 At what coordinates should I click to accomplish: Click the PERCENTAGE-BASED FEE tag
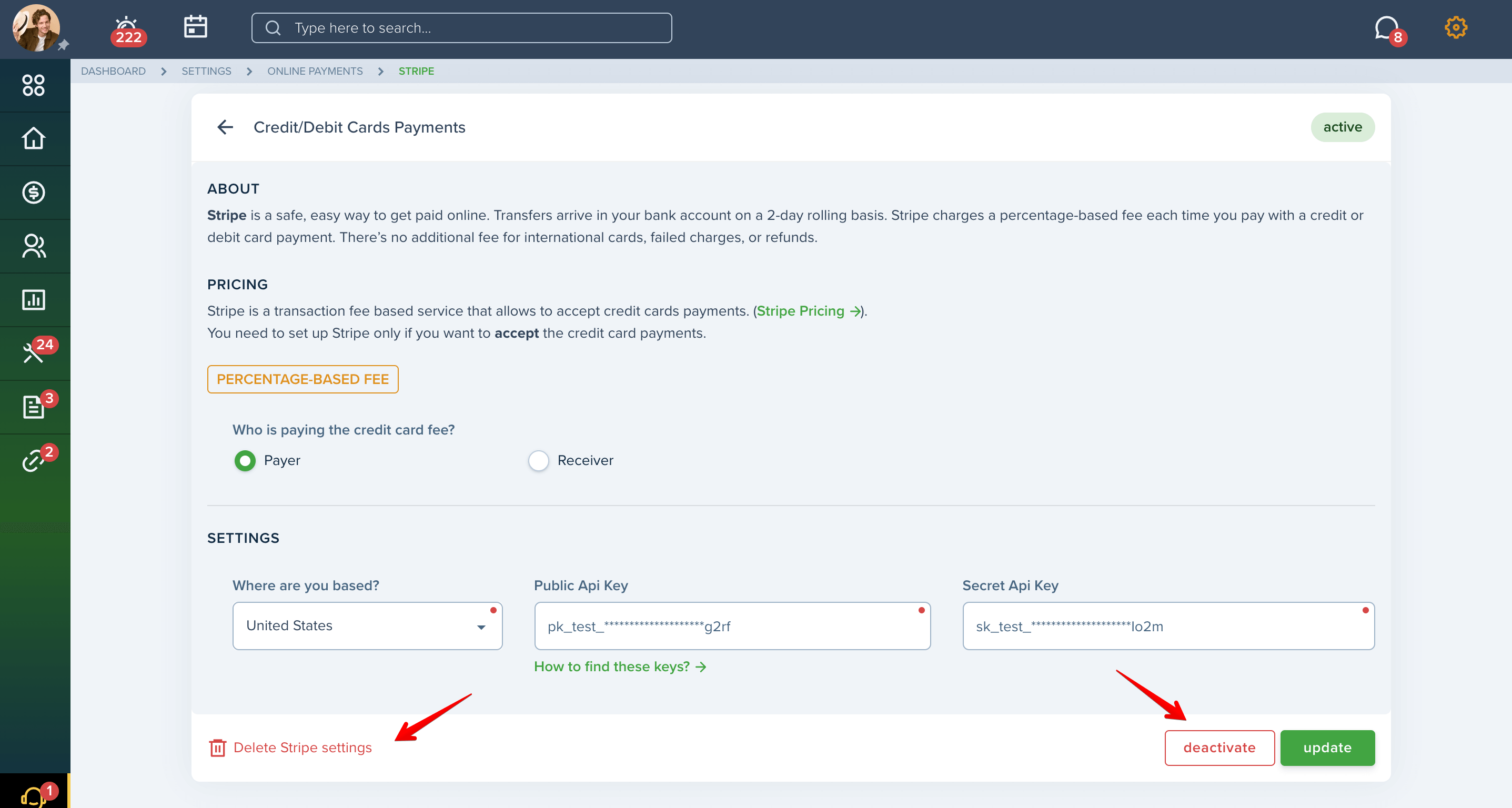pyautogui.click(x=303, y=379)
